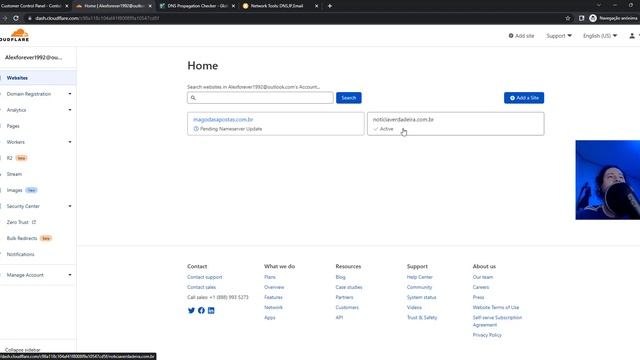Image resolution: width=640 pixels, height=360 pixels.
Task: Reload the page with refresh icon
Action: pyautogui.click(x=16, y=18)
